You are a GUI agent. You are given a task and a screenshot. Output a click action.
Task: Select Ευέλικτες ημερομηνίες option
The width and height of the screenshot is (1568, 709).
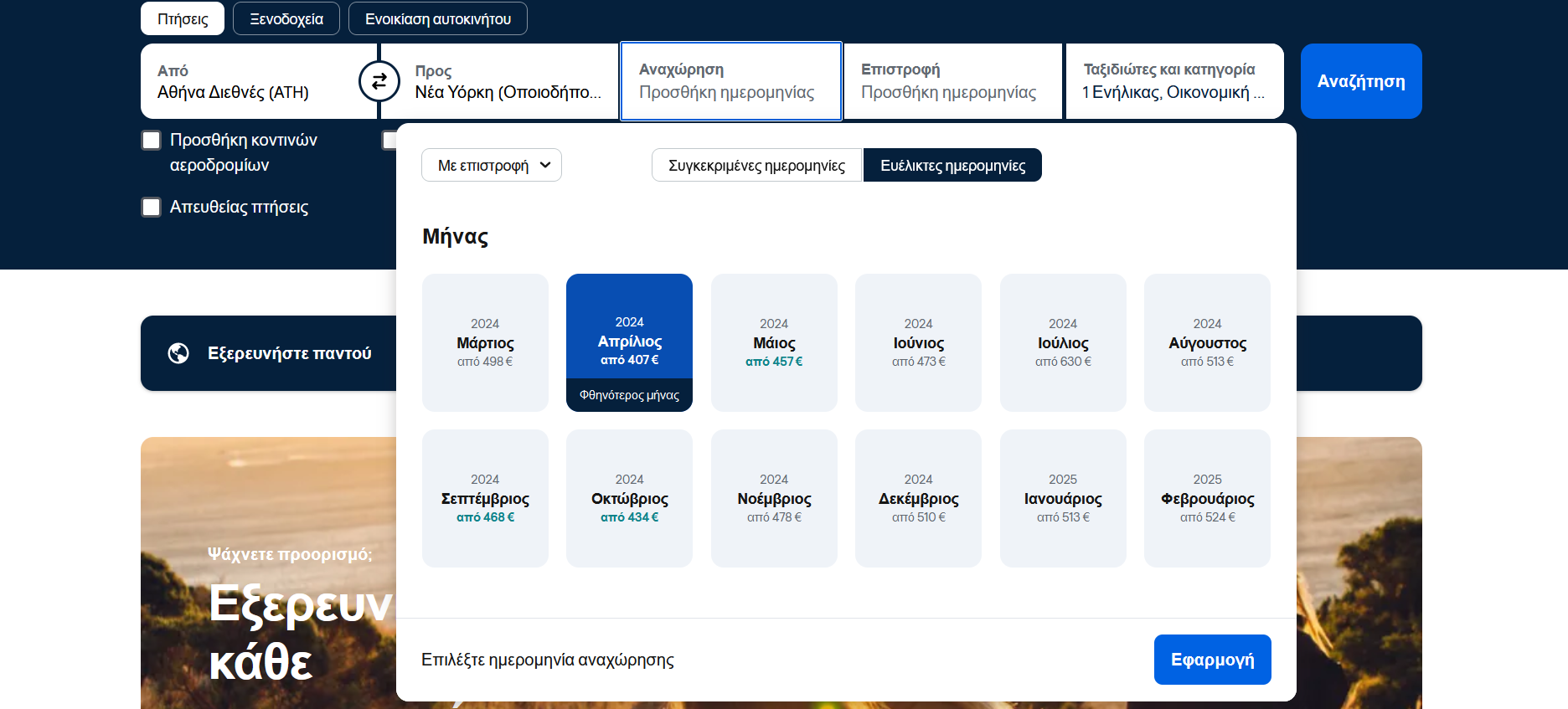952,165
